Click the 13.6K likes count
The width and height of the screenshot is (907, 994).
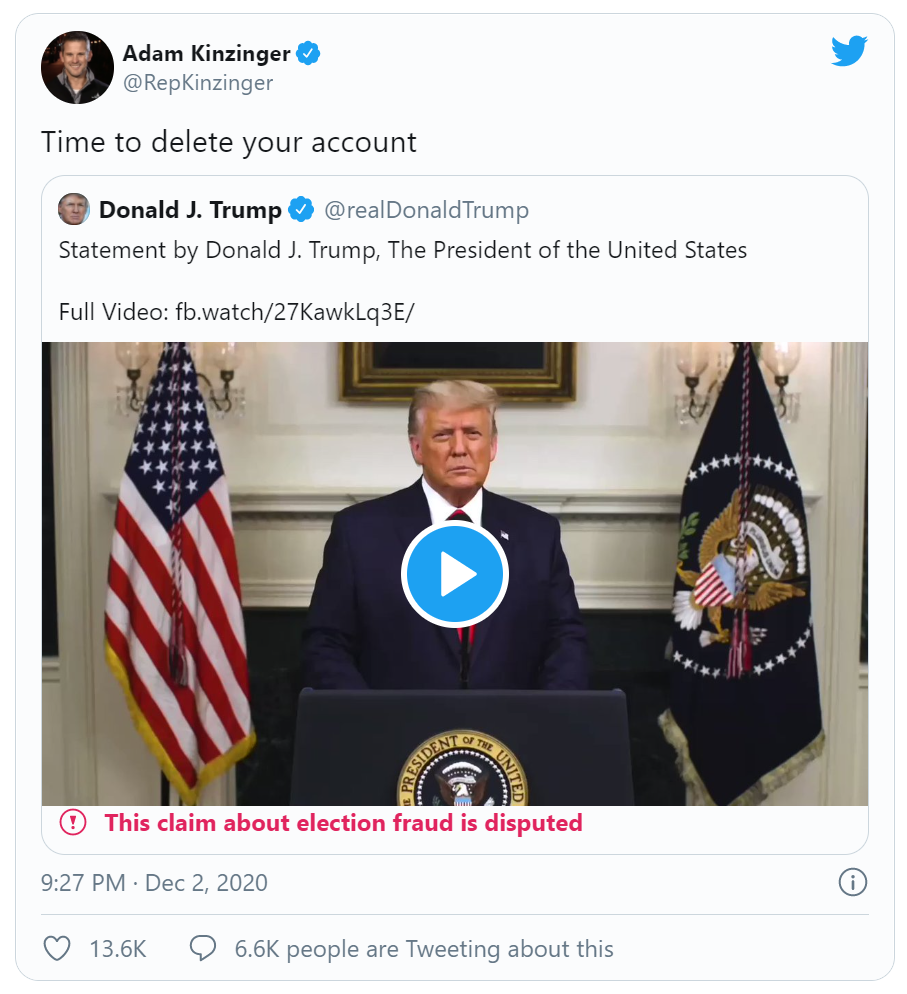tap(118, 948)
